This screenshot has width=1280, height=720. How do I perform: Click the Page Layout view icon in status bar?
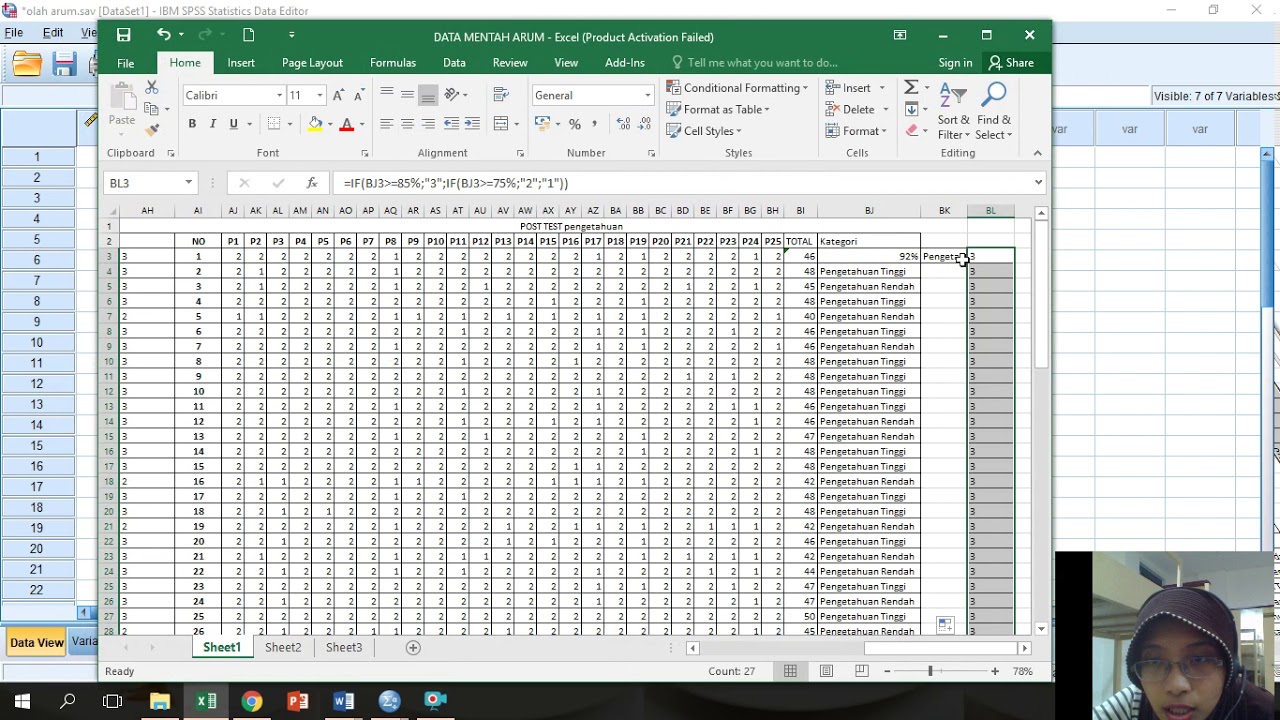(x=826, y=671)
